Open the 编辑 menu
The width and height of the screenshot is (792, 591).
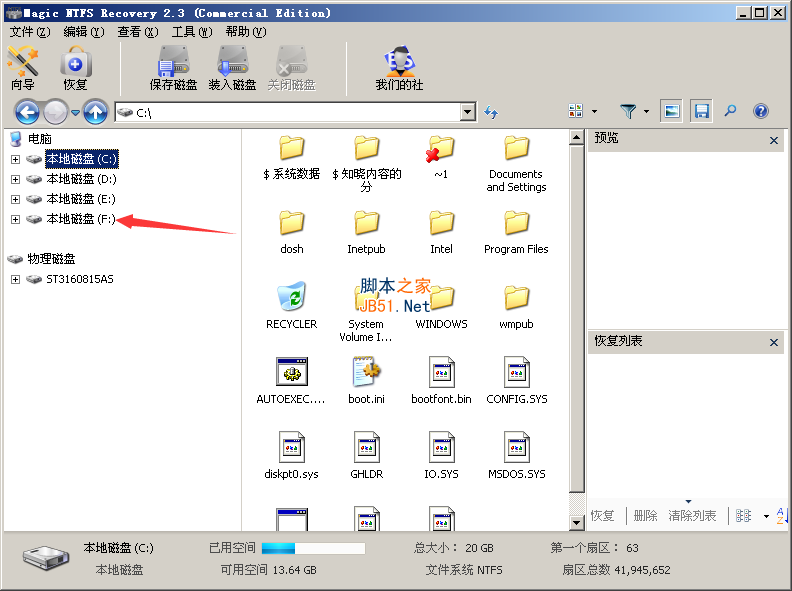point(84,32)
